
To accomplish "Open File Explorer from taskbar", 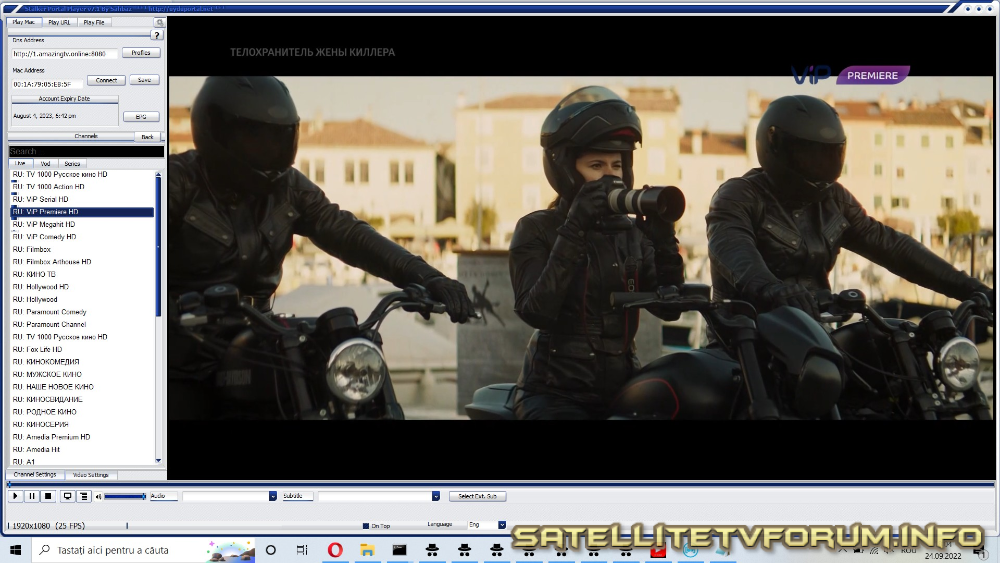I will [367, 550].
